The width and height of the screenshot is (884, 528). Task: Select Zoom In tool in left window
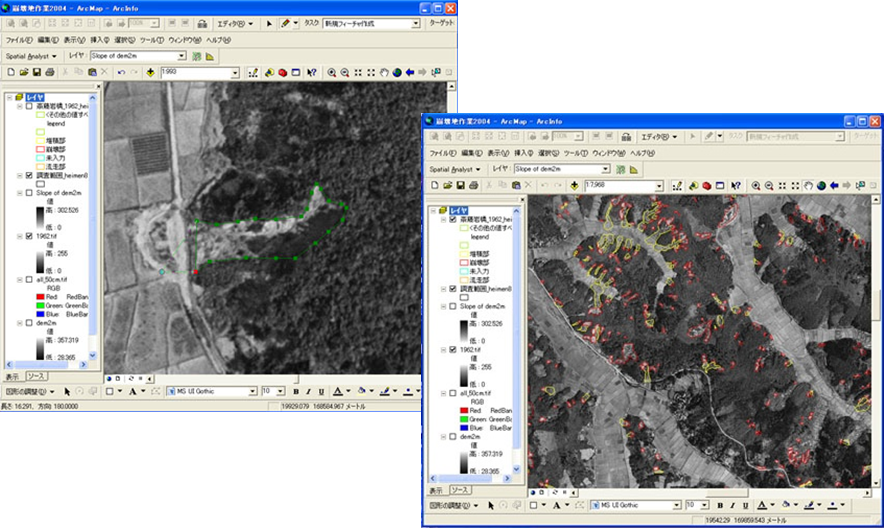[332, 72]
